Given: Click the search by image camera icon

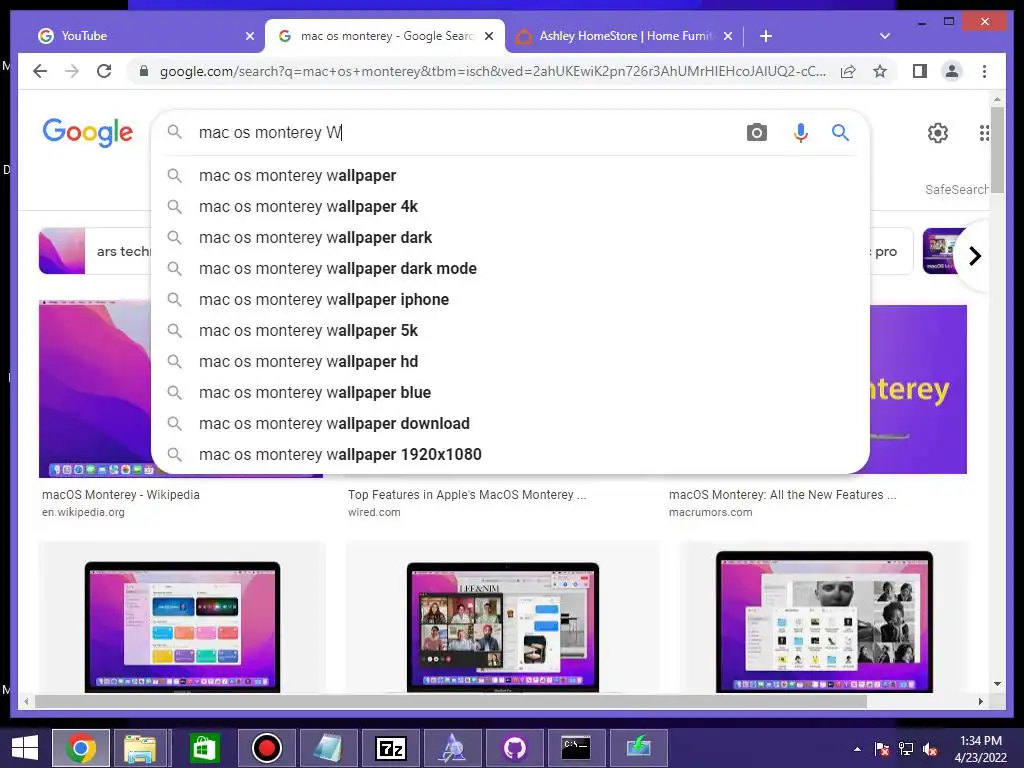Looking at the screenshot, I should pyautogui.click(x=756, y=133).
